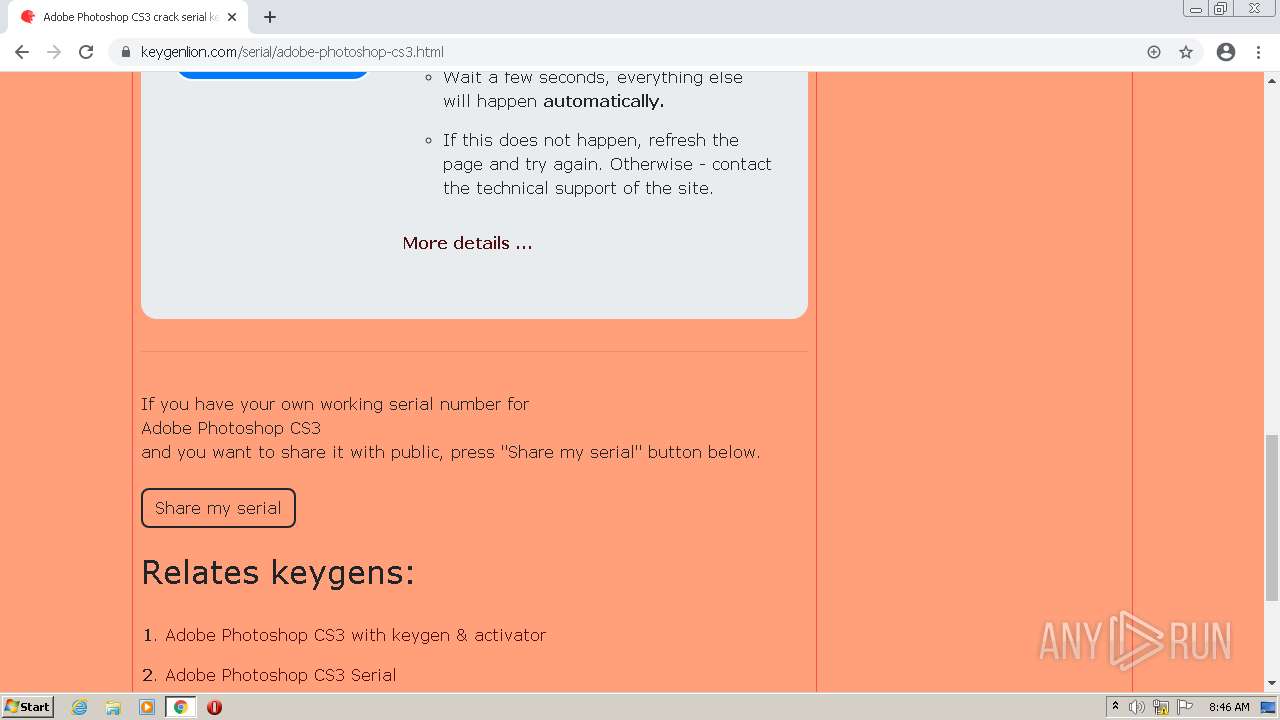Select the Adobe Photoshop CS3 crack serial tab
Viewport: 1280px width, 720px height.
[x=128, y=17]
